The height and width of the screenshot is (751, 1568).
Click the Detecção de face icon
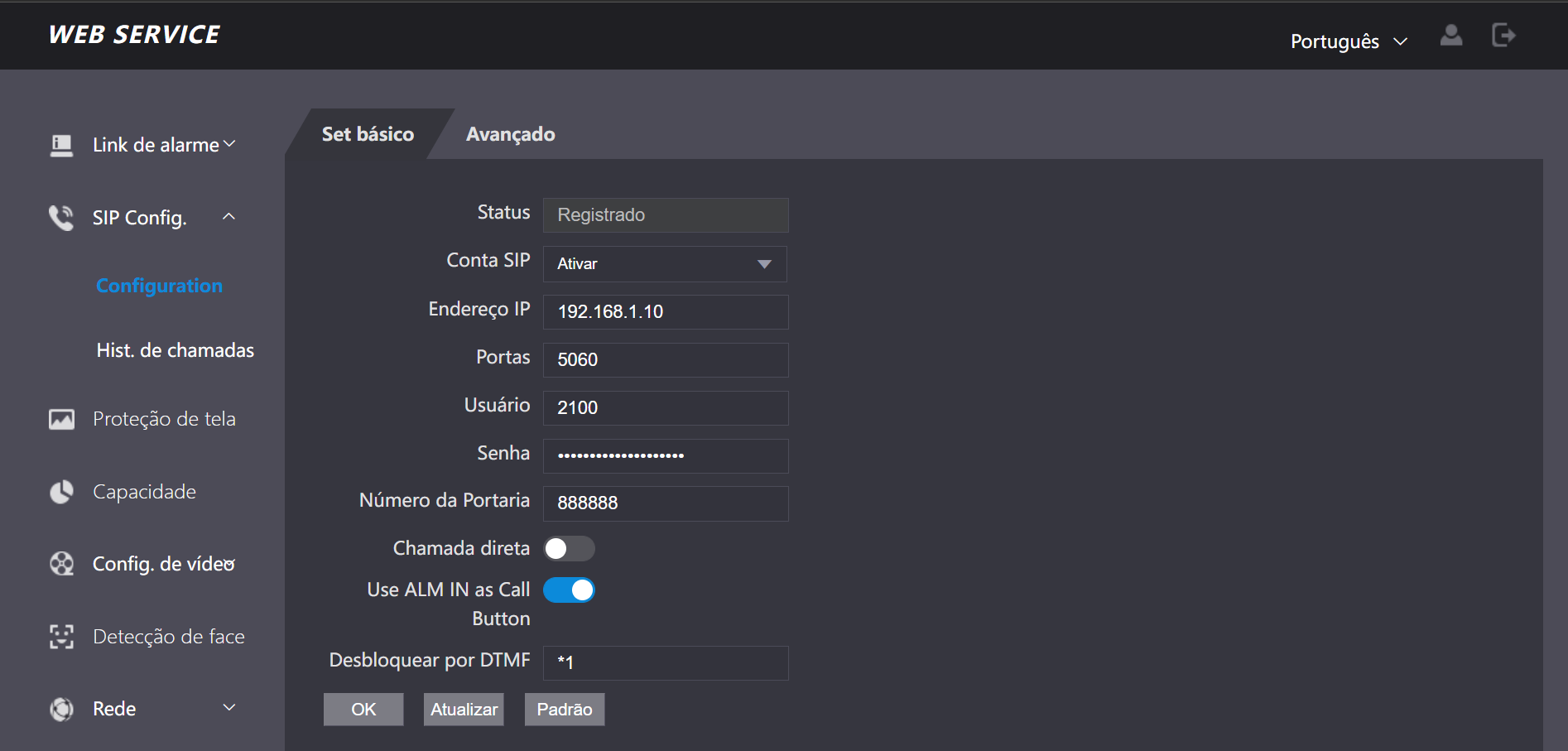61,637
